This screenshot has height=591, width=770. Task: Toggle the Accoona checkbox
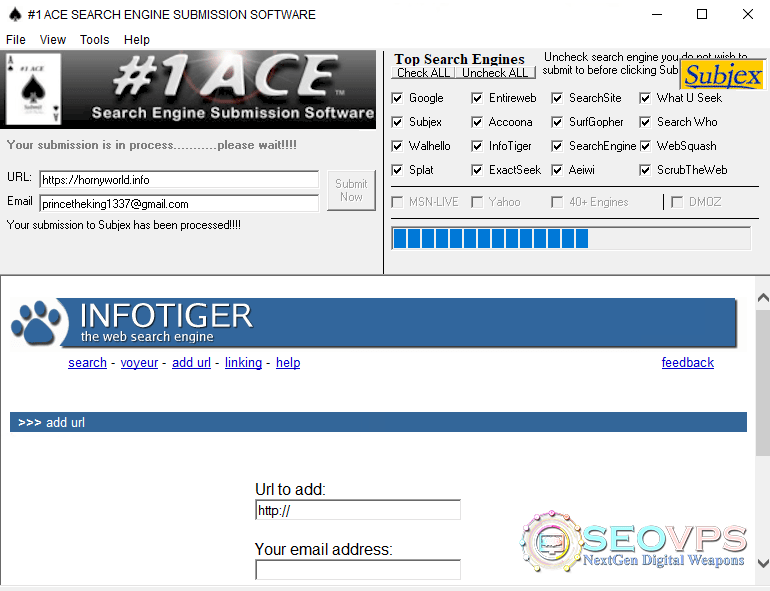[x=477, y=122]
